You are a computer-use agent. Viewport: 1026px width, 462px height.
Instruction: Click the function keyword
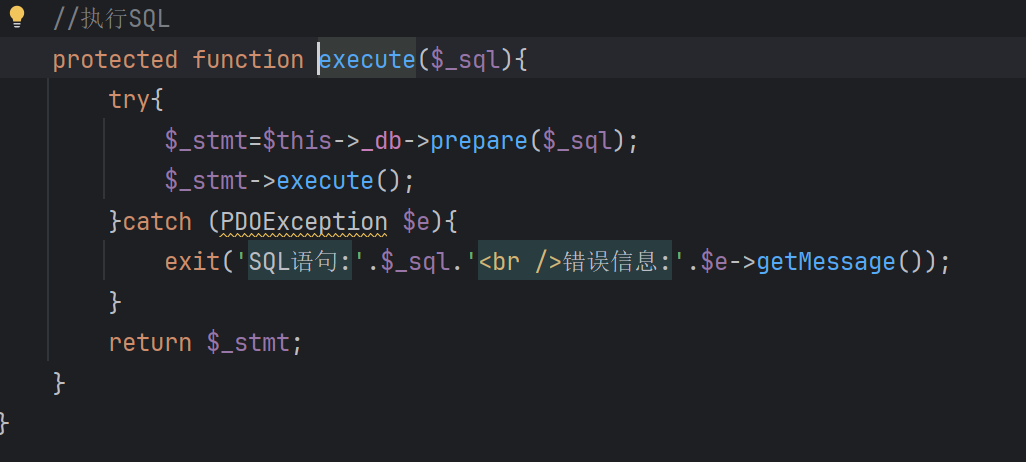point(248,60)
